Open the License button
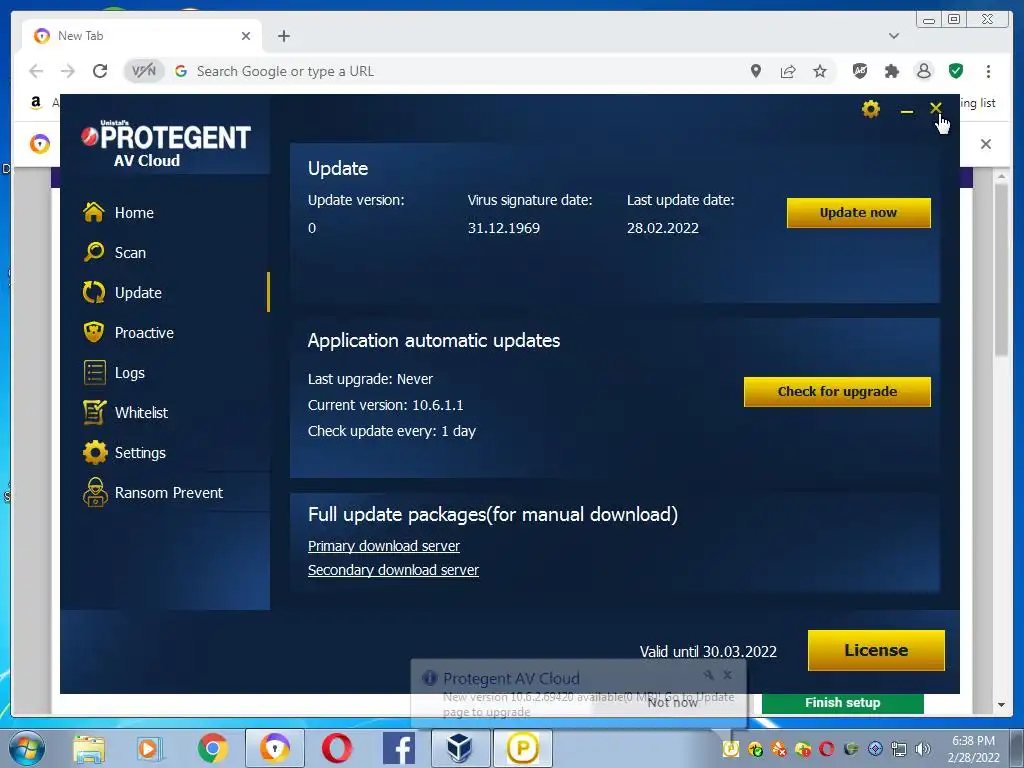 pos(876,650)
